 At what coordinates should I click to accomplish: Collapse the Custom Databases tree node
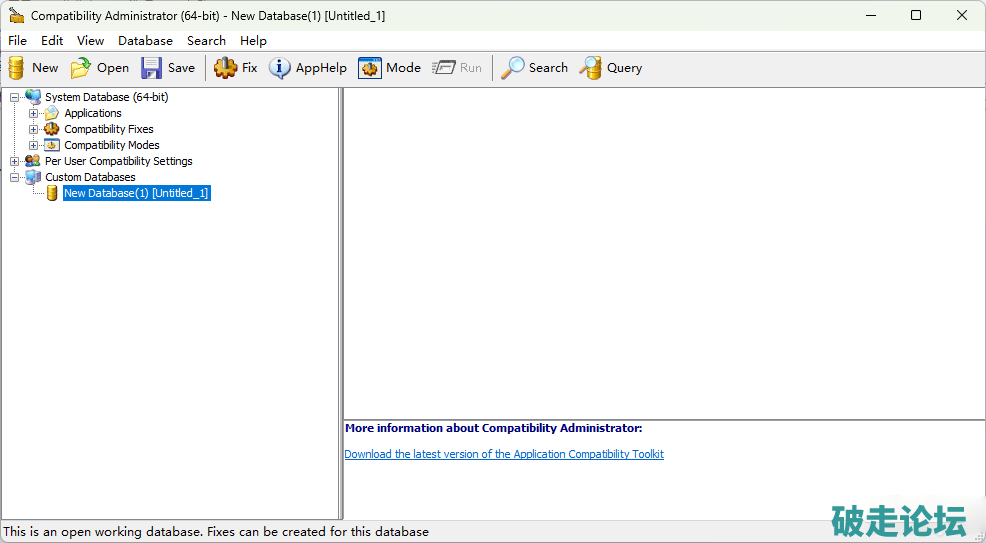pyautogui.click(x=14, y=178)
